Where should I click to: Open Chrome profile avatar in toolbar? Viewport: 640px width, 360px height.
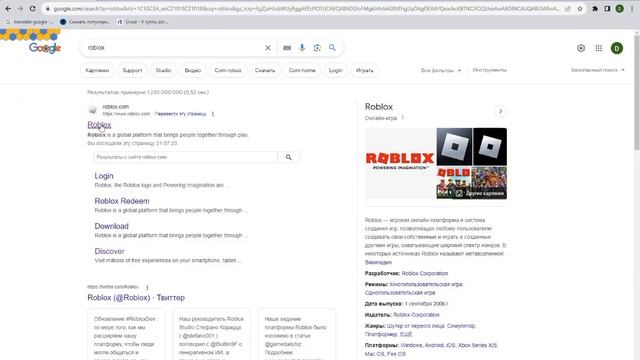(x=619, y=9)
